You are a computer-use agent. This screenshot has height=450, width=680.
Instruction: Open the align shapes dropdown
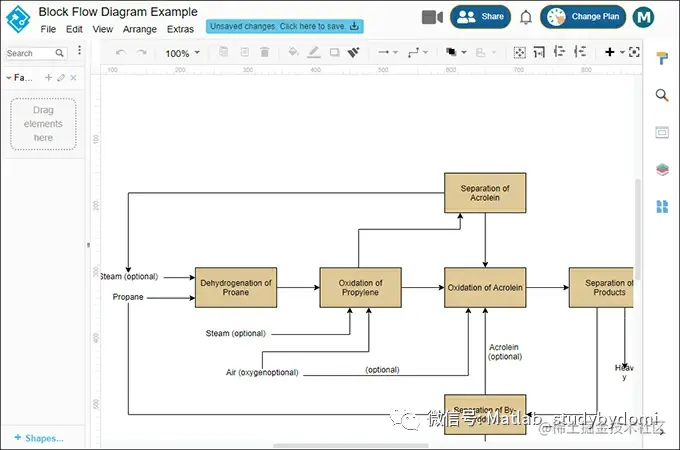coord(486,53)
